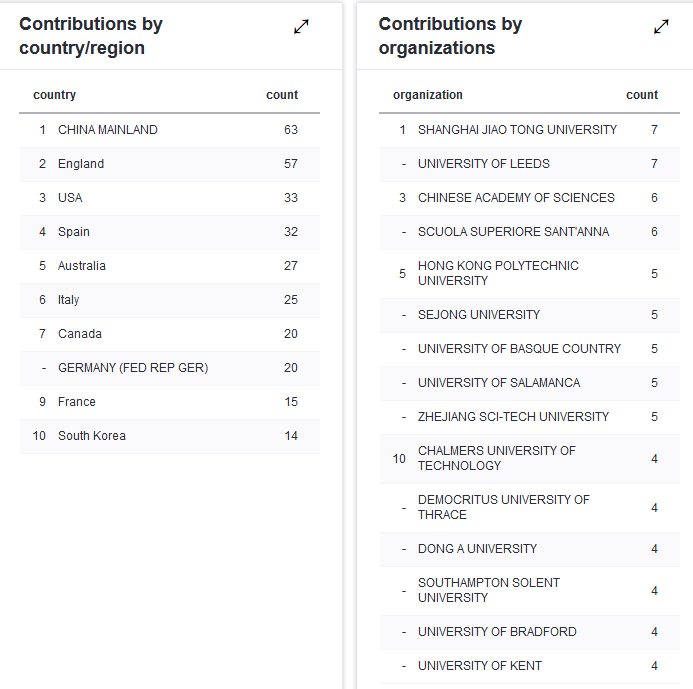Click the USA entry
Viewport: 693px width, 689px height.
70,198
